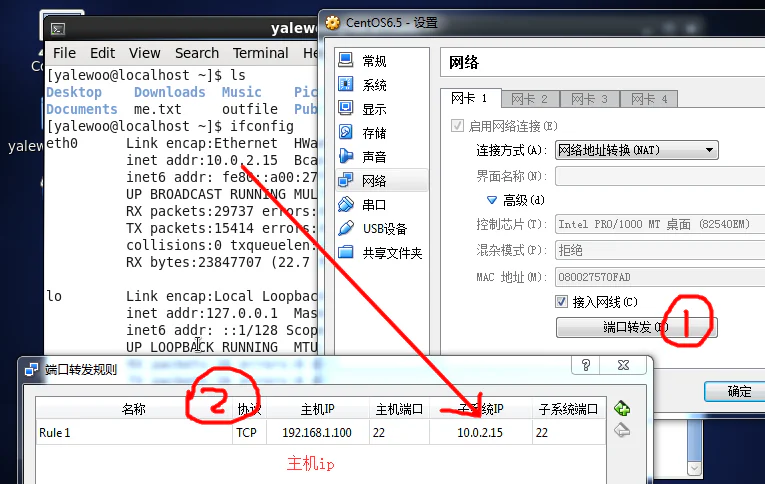Viewport: 765px width, 484px height.
Task: Click the Desktop folder name in terminal
Action: pyautogui.click(x=74, y=92)
